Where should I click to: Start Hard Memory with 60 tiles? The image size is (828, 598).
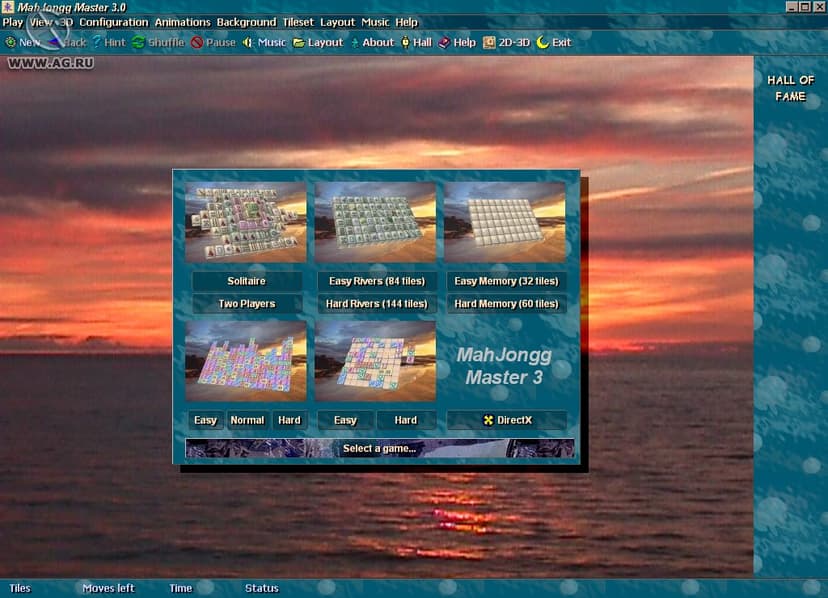(506, 304)
